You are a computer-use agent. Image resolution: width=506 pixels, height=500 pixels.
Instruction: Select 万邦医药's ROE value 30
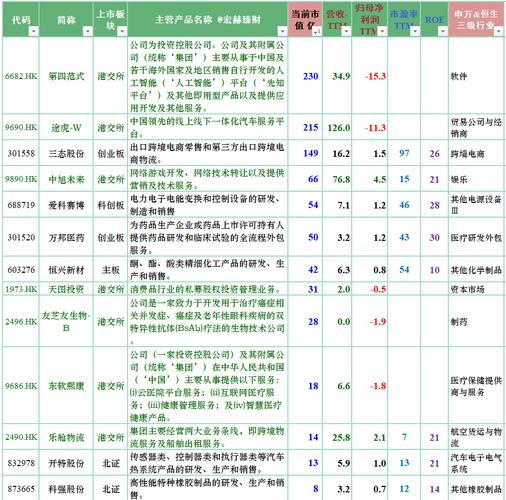pos(434,237)
